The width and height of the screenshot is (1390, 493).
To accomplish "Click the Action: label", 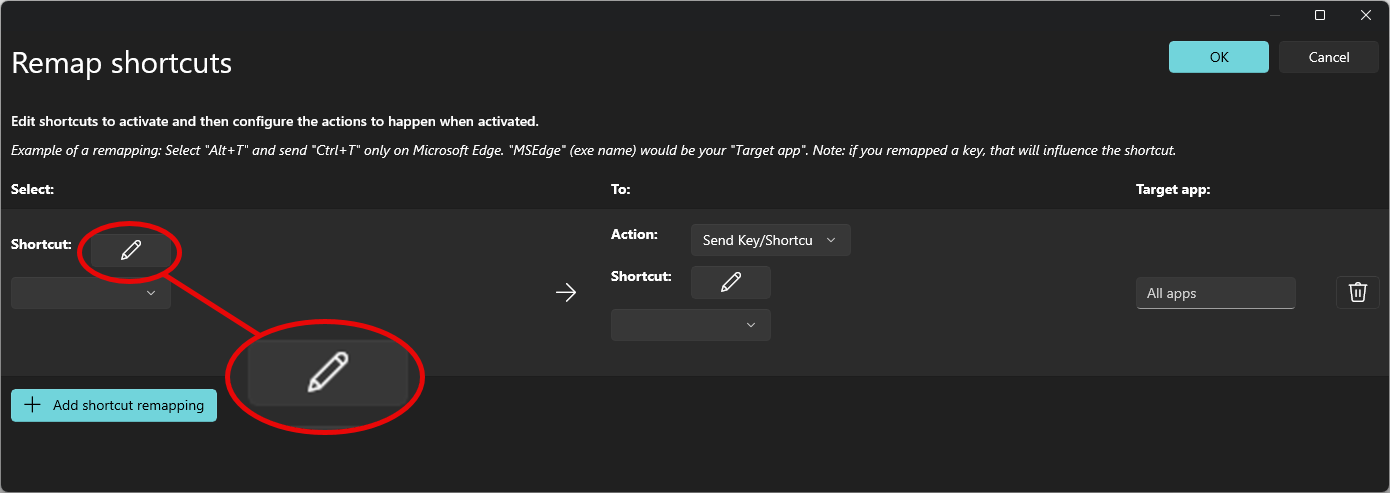I will 635,235.
